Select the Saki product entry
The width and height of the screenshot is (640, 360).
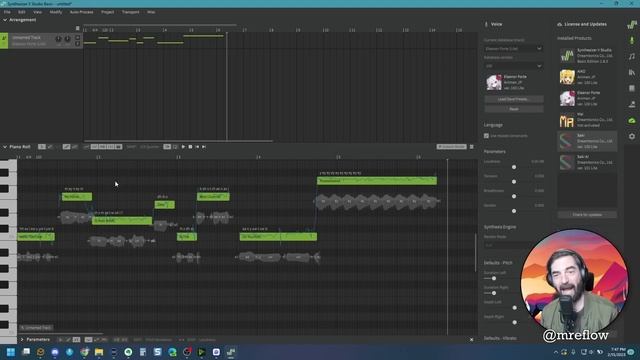pos(587,141)
